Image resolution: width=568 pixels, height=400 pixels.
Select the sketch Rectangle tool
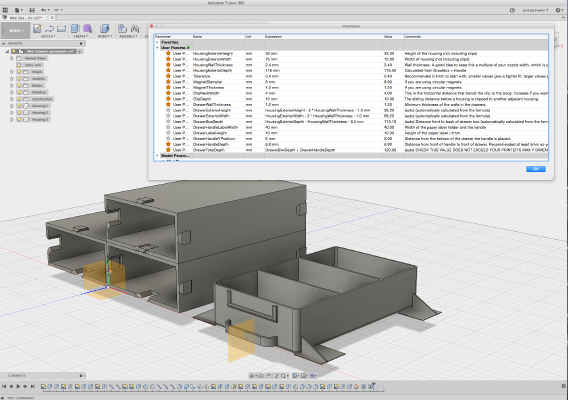pyautogui.click(x=61, y=29)
